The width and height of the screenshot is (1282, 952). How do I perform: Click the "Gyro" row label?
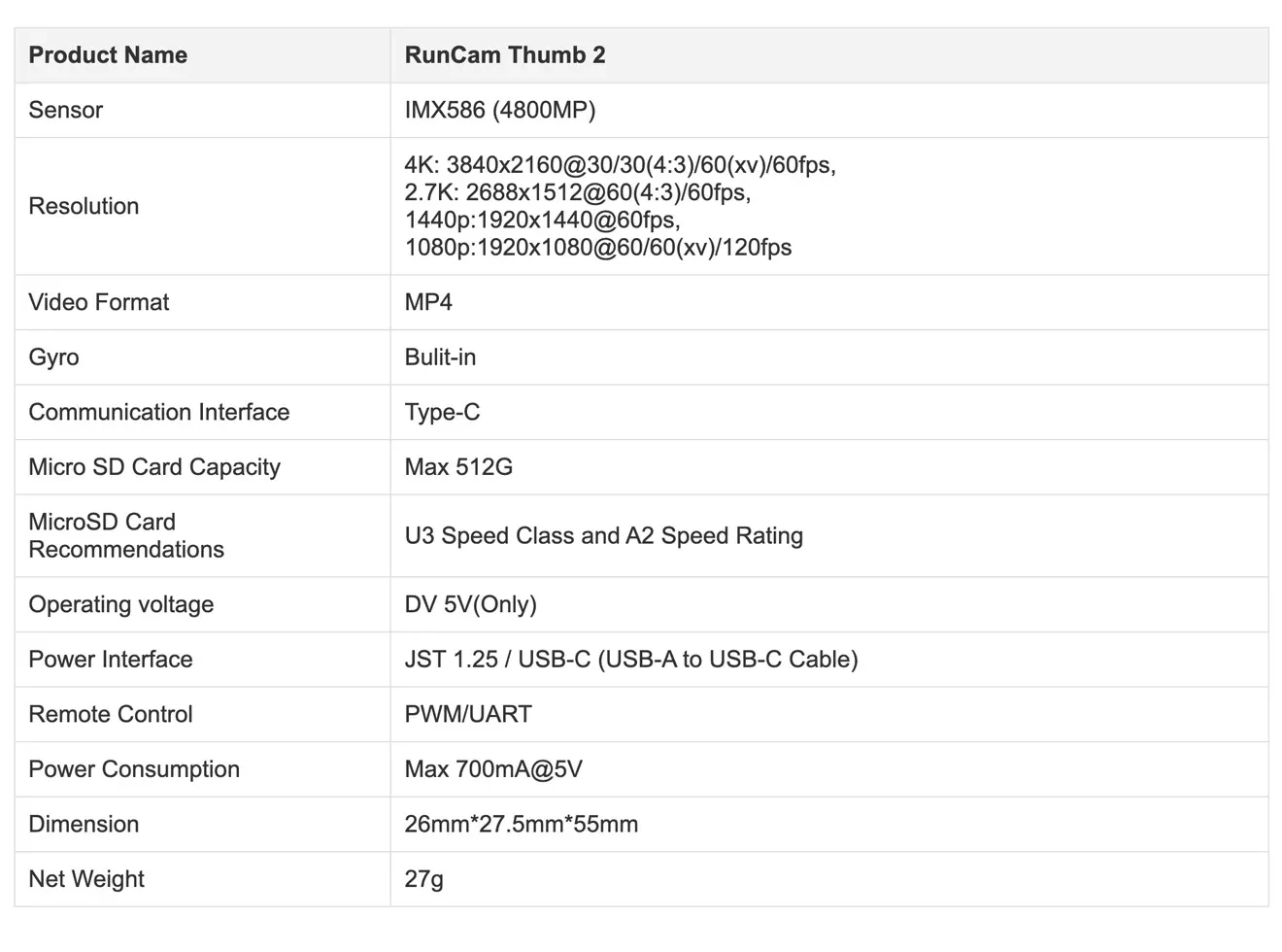point(53,357)
